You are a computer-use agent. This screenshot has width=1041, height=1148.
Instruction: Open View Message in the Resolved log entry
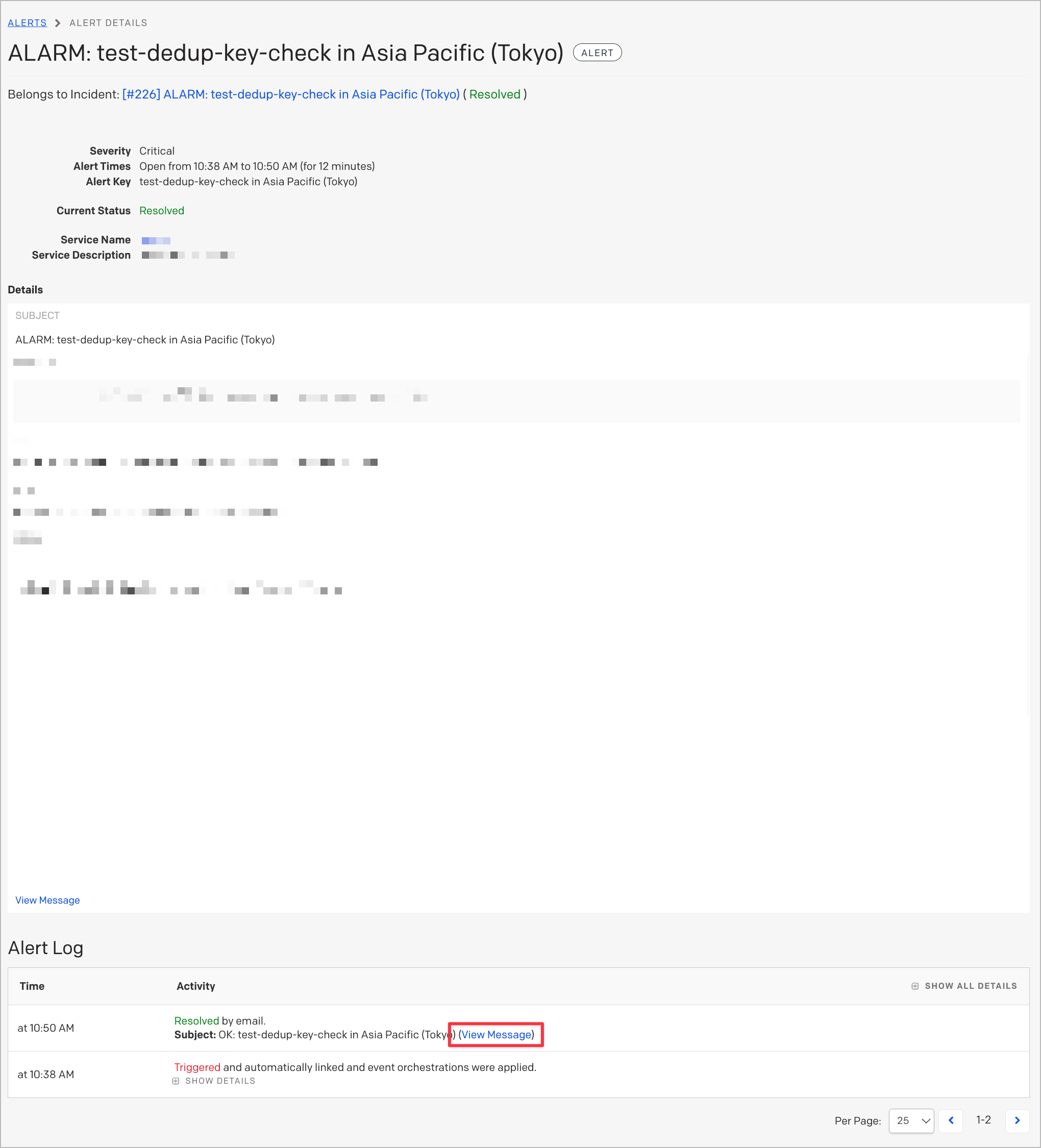click(496, 1034)
